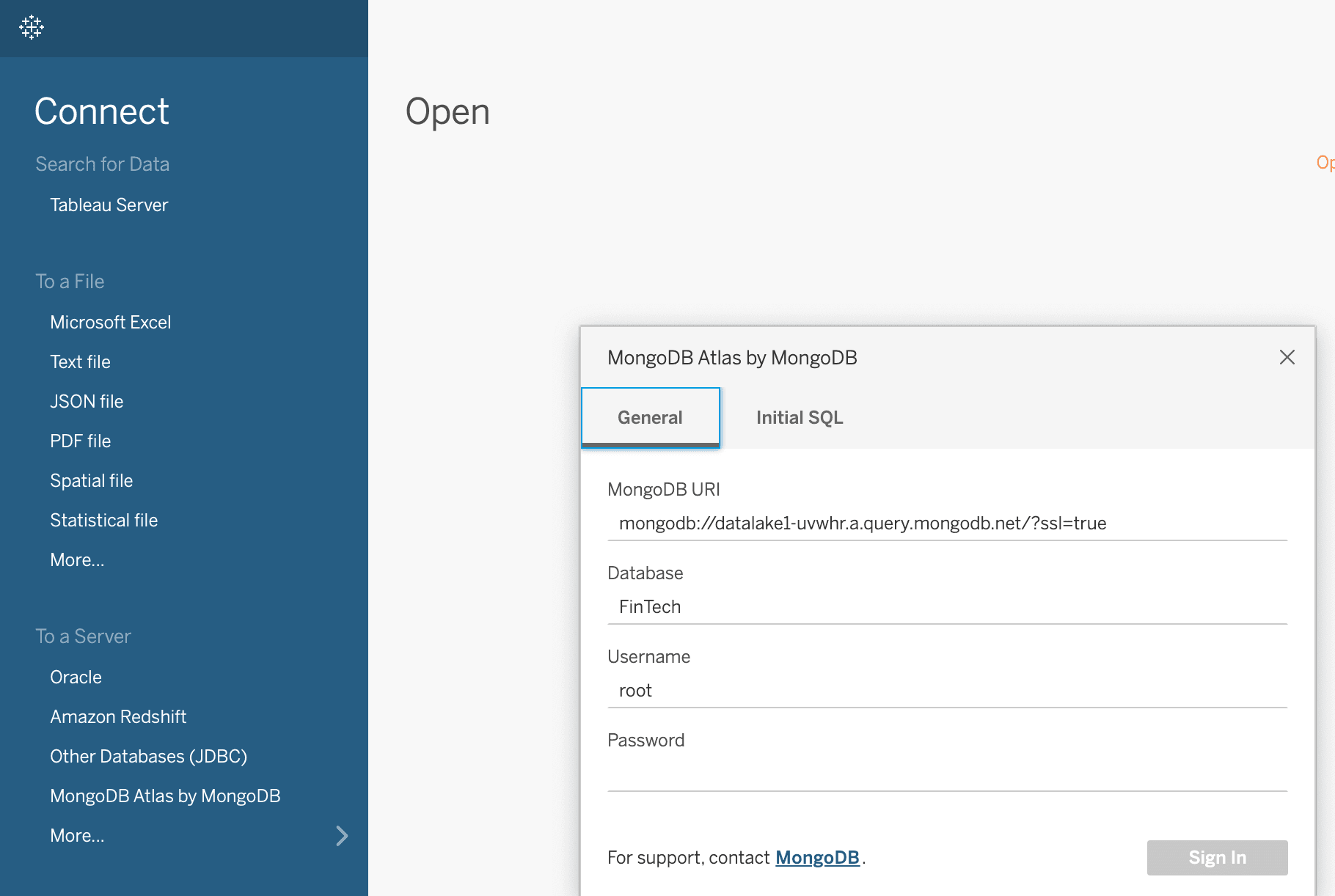This screenshot has width=1335, height=896.
Task: Open the Initial SQL tab
Action: [800, 417]
